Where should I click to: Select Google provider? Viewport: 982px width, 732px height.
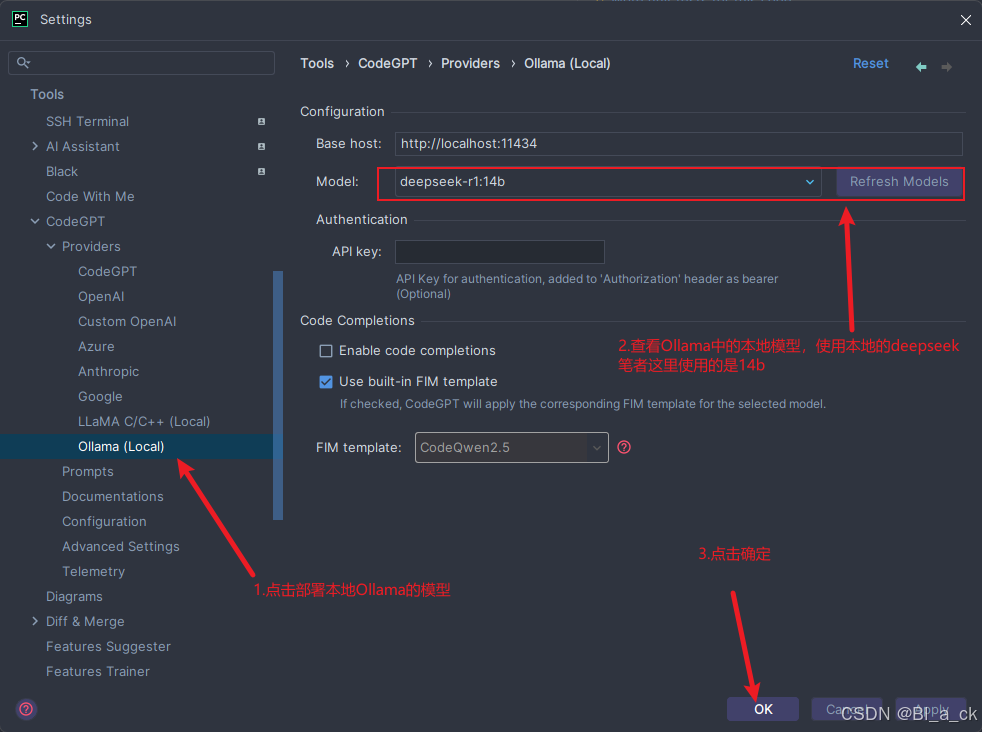coord(100,396)
